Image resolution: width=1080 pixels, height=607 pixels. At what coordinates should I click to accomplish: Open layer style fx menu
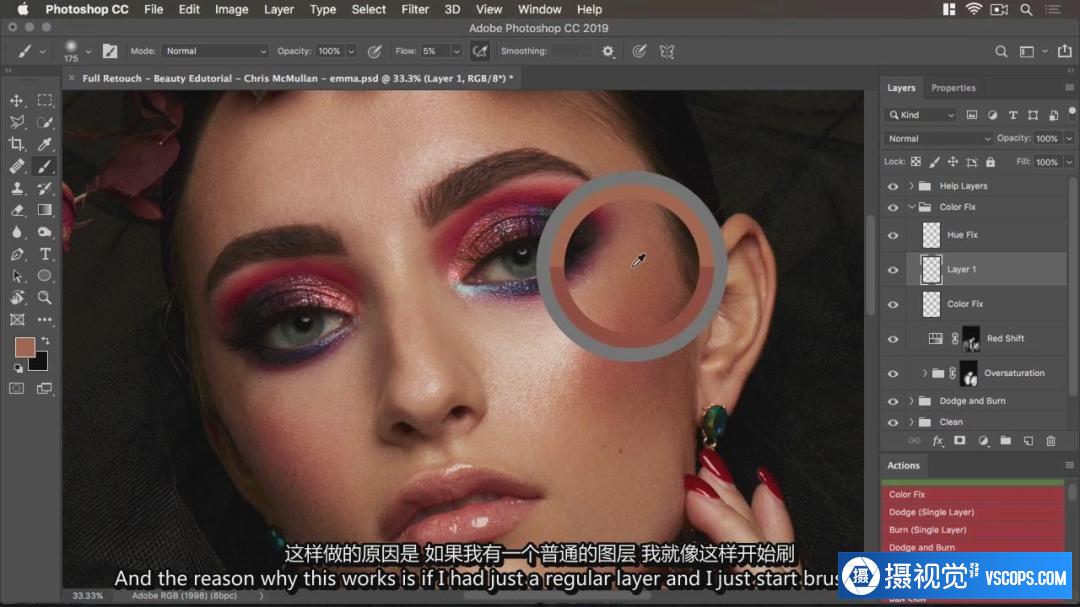(x=937, y=441)
